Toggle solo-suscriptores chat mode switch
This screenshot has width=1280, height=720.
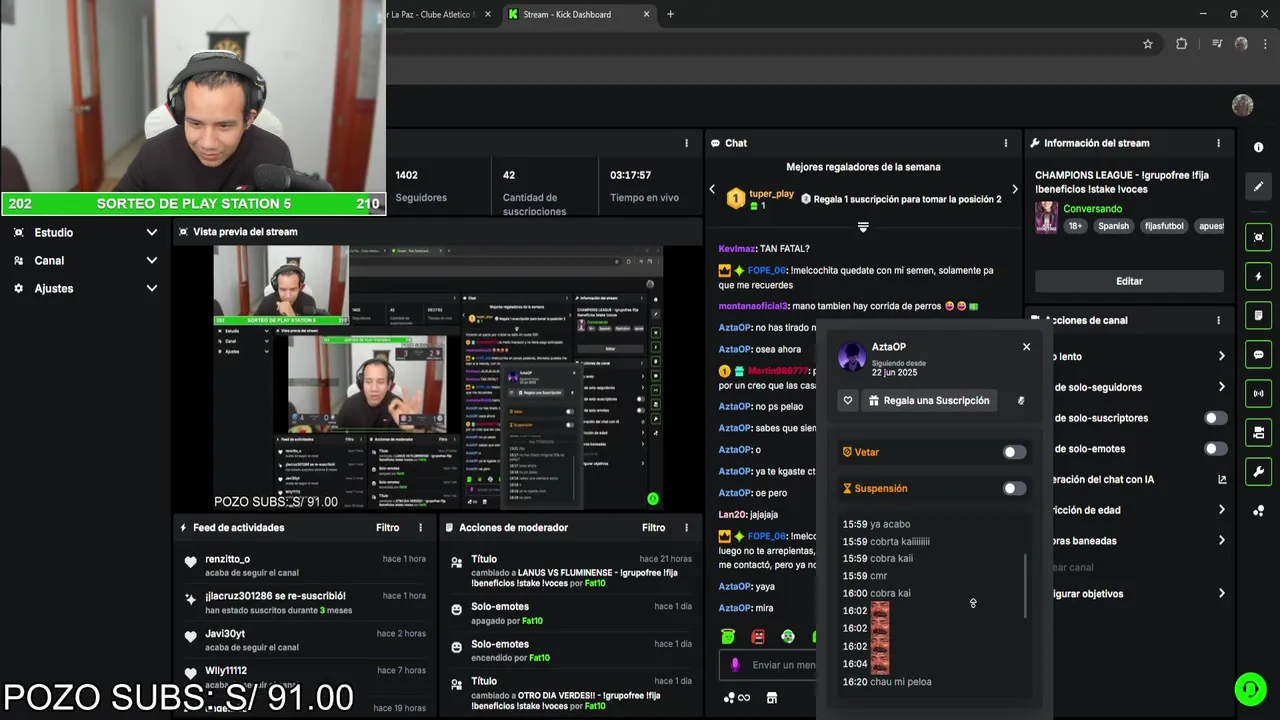point(1215,418)
